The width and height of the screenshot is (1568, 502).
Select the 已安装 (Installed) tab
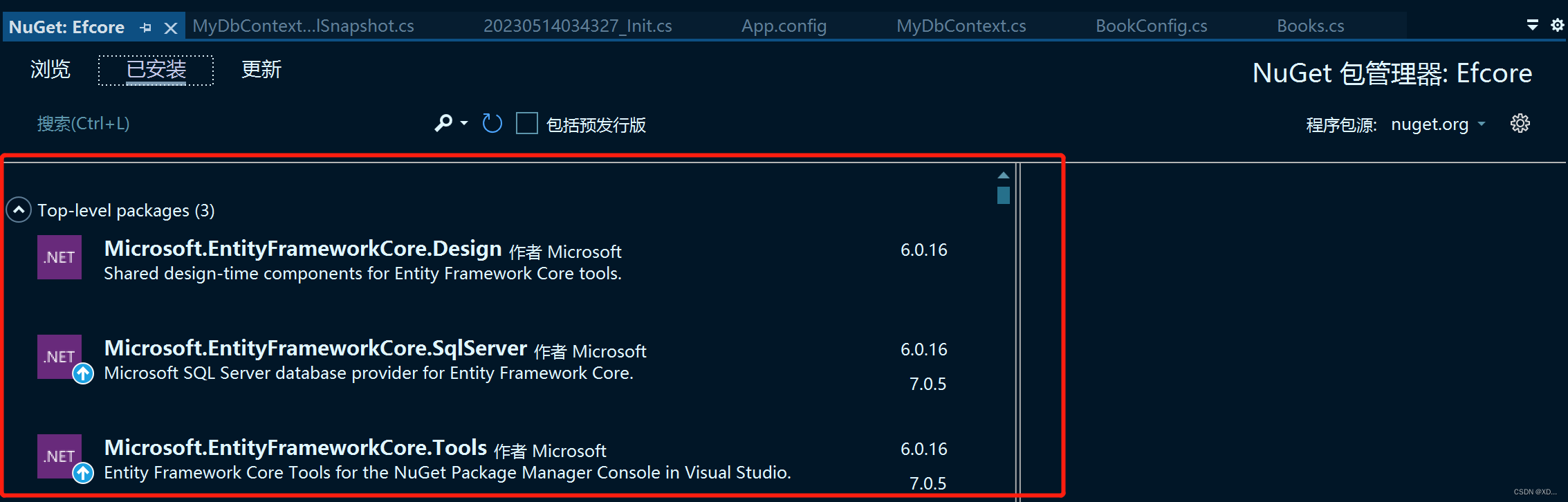click(156, 70)
